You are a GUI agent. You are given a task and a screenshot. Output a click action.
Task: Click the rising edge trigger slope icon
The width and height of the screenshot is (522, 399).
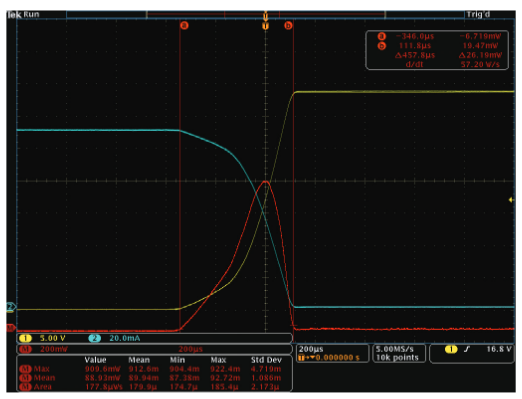click(467, 349)
